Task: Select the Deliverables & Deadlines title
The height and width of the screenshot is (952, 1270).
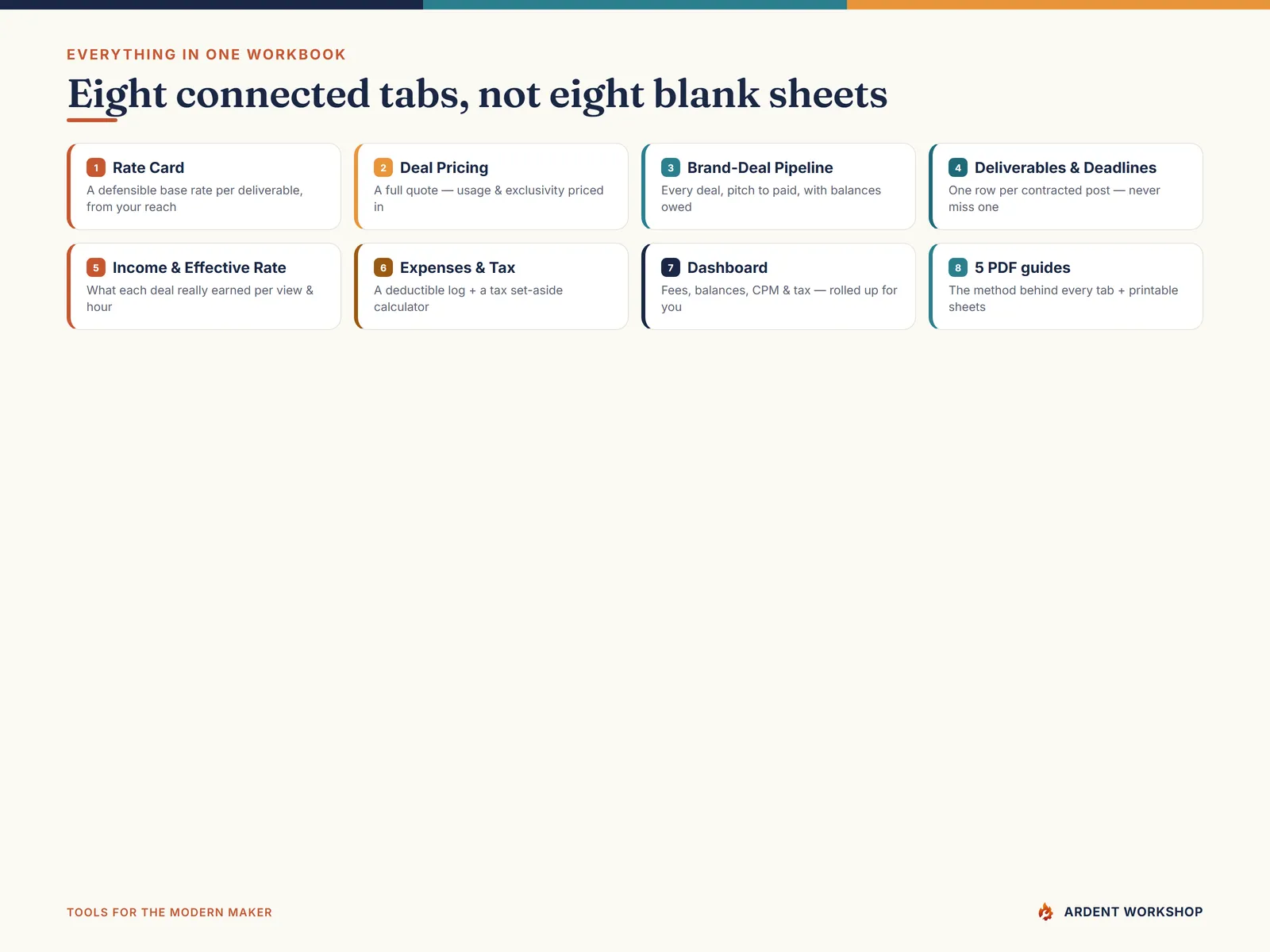Action: [x=1065, y=167]
